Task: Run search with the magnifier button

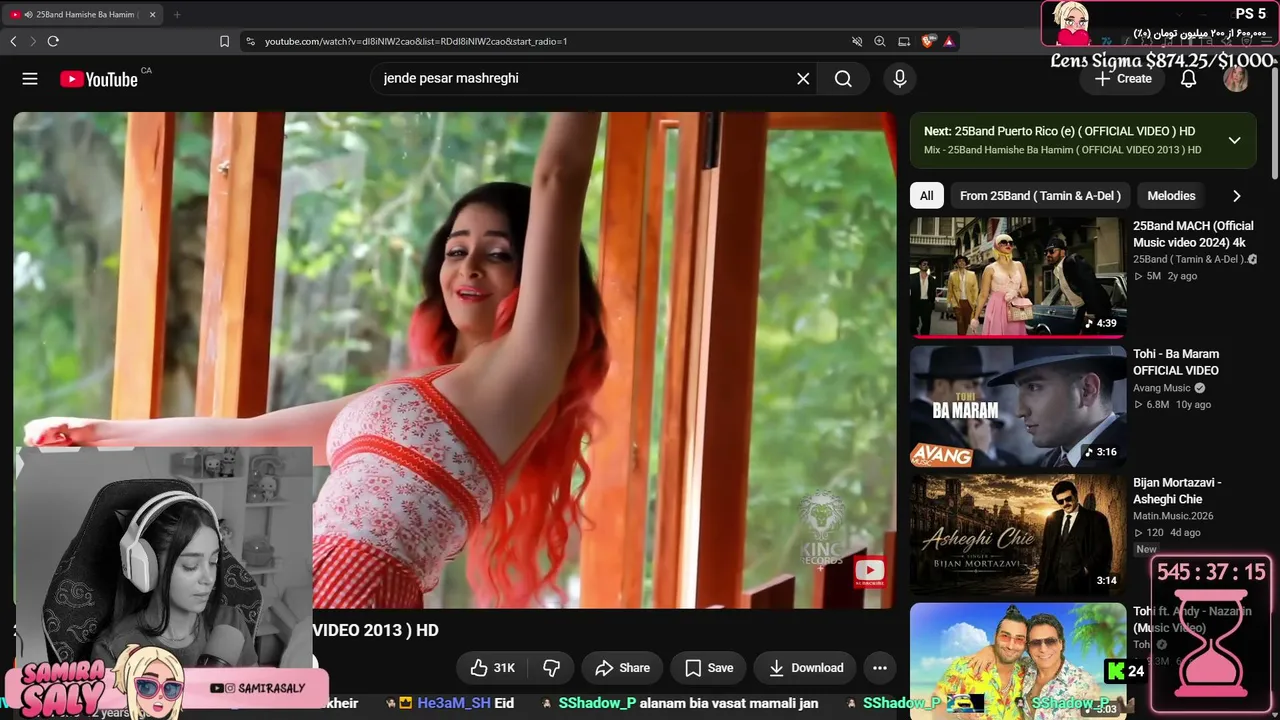Action: pos(843,79)
